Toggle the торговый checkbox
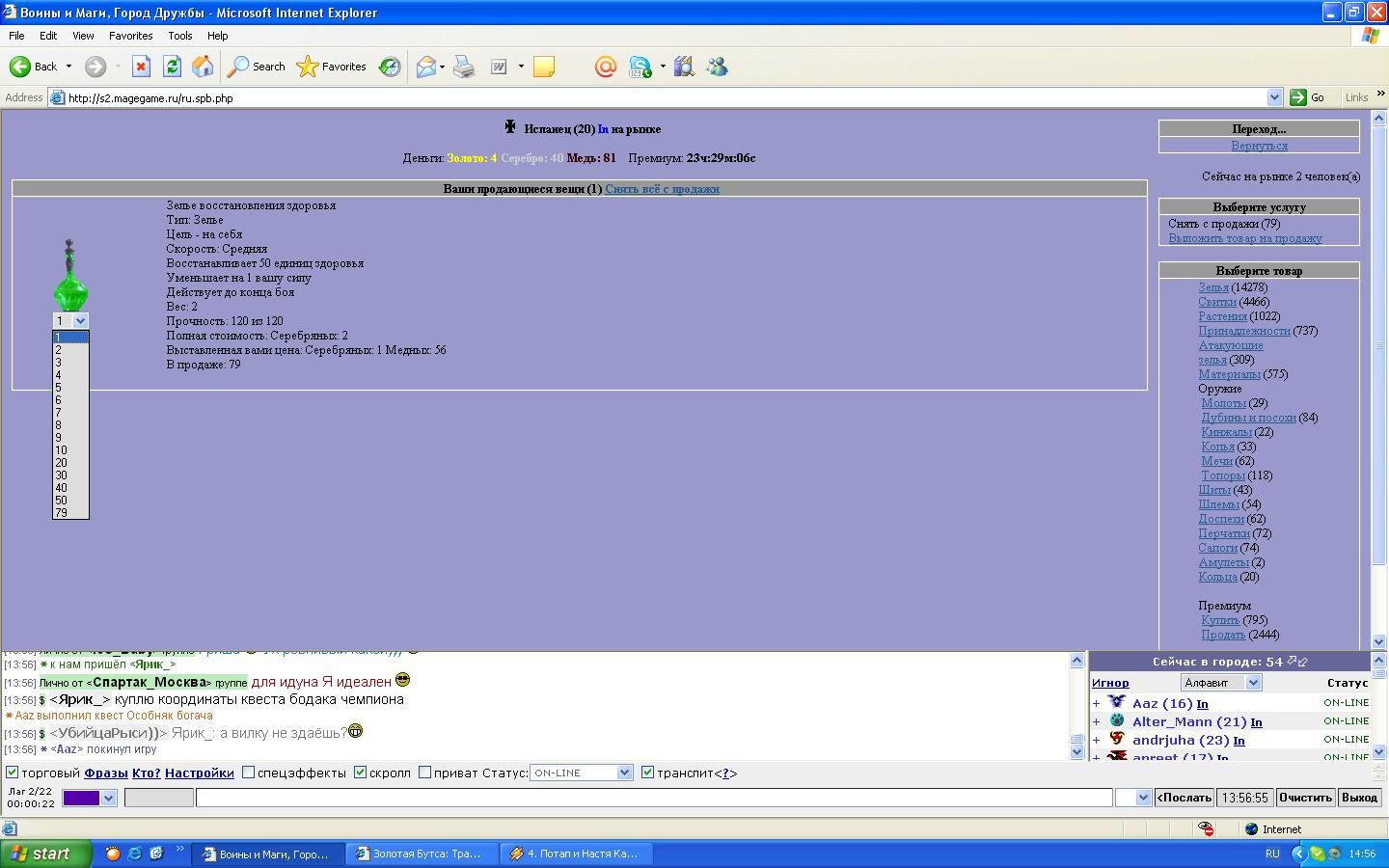 tap(13, 773)
